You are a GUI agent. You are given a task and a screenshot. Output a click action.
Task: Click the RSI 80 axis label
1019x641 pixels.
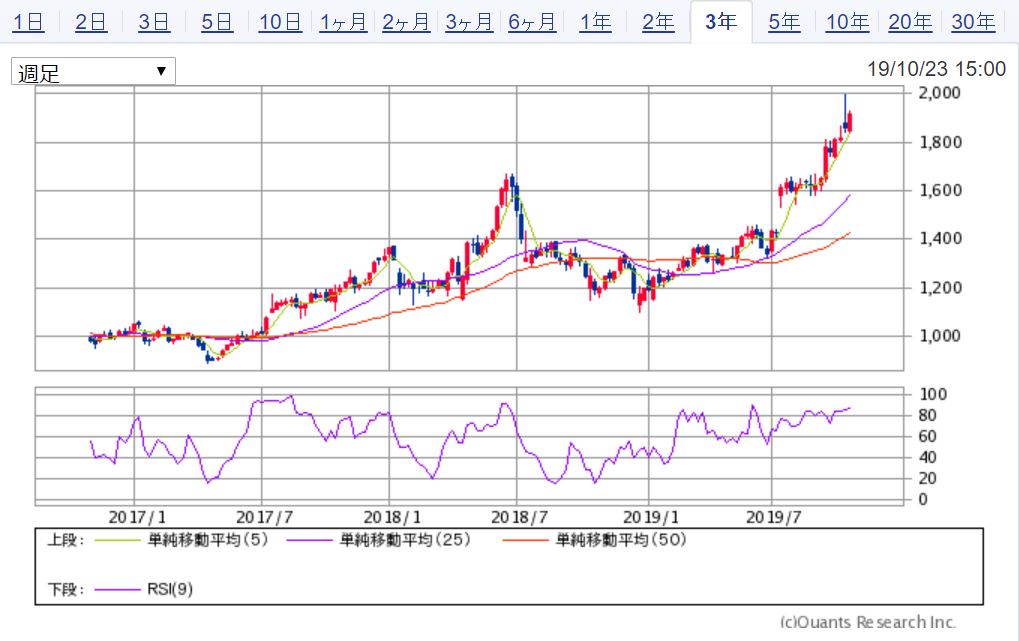[927, 415]
